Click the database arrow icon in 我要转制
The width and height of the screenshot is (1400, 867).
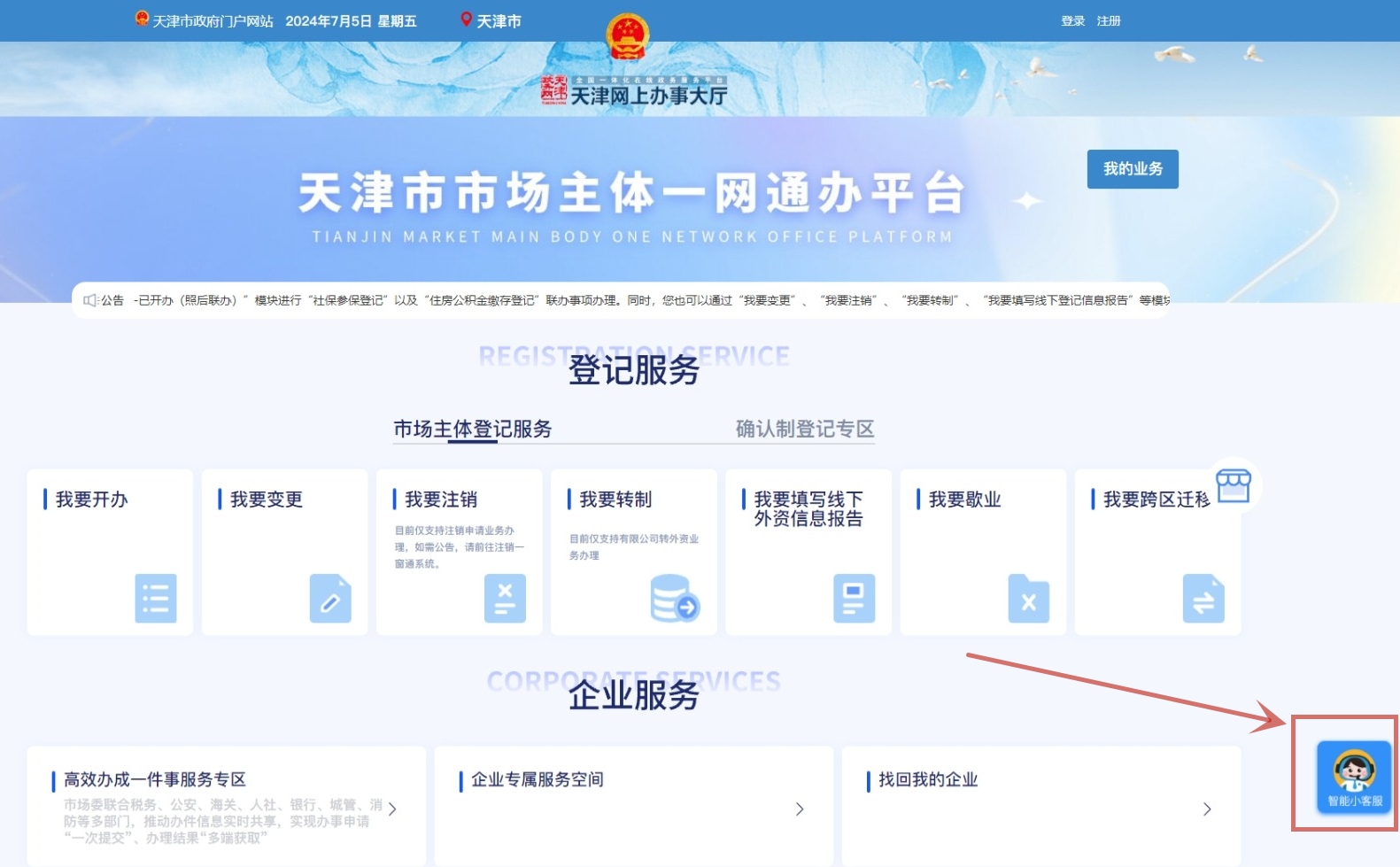(x=675, y=599)
